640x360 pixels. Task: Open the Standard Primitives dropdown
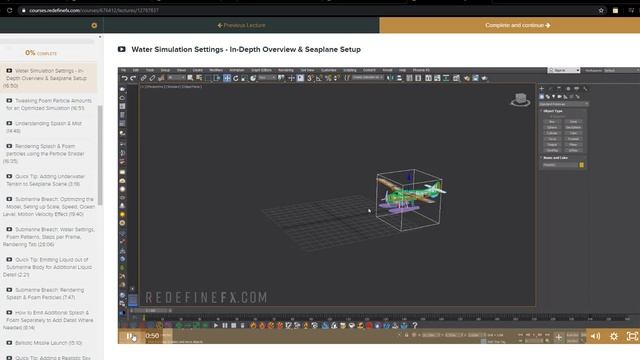click(564, 104)
